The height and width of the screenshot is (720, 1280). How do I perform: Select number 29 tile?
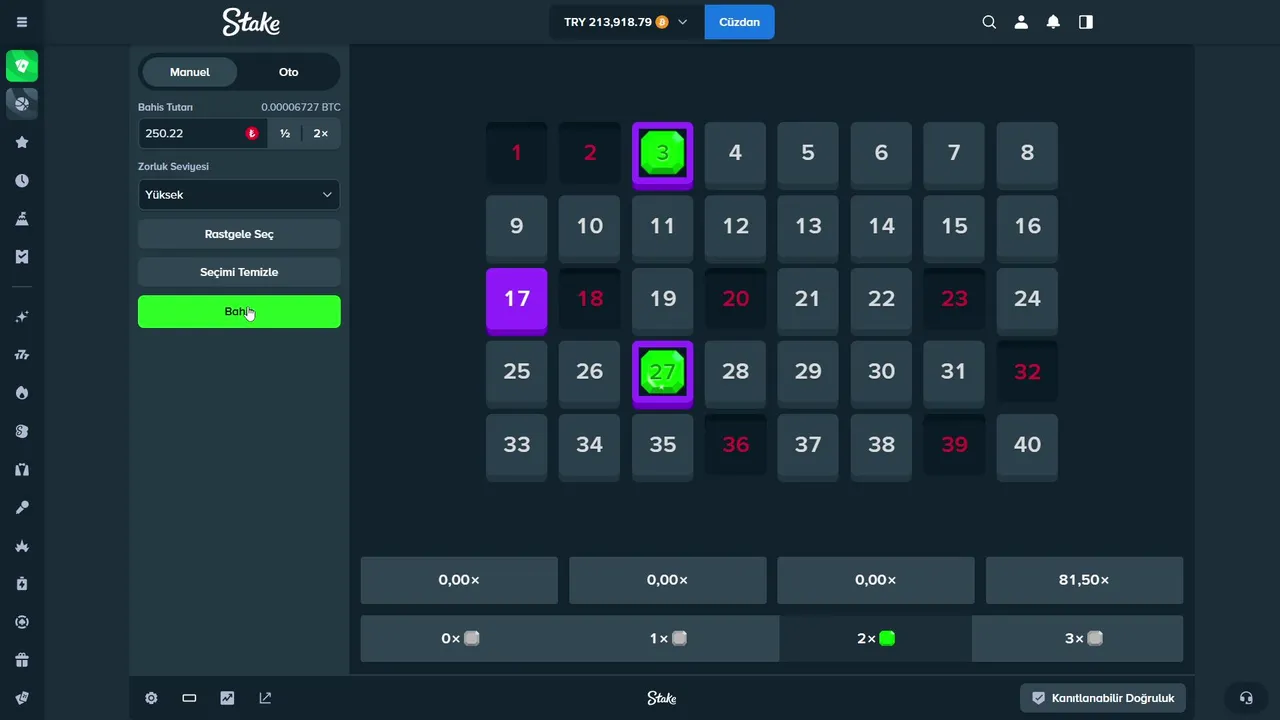coord(808,373)
